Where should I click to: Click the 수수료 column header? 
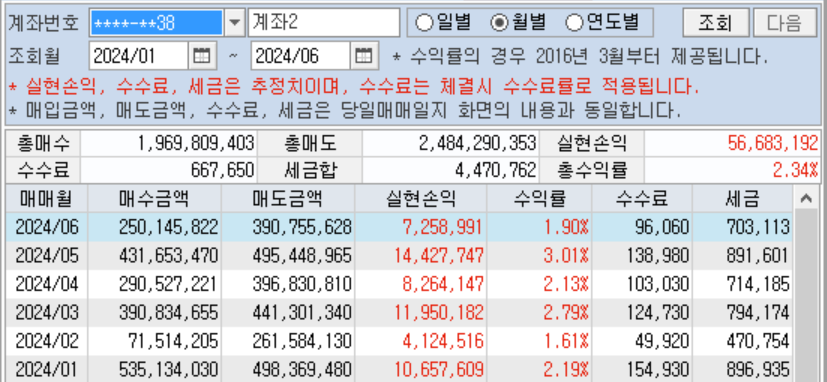pos(642,198)
